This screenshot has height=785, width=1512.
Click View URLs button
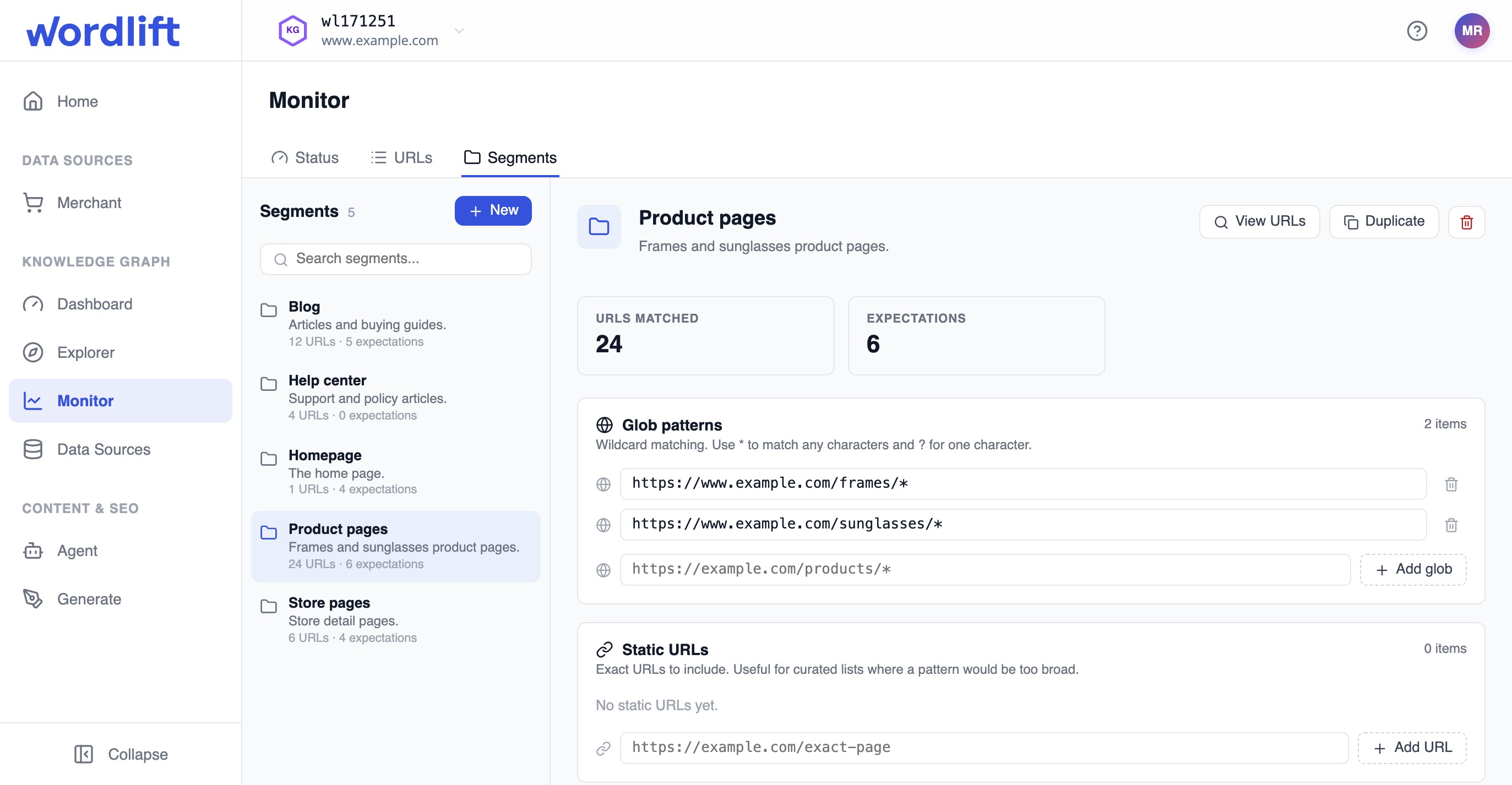(1260, 221)
